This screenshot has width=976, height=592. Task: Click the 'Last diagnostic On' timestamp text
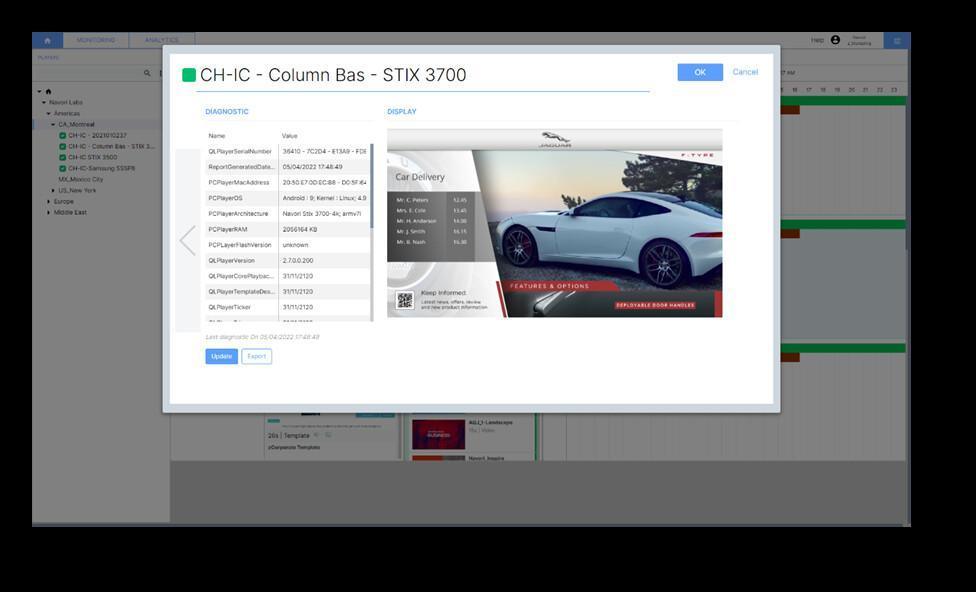click(x=262, y=337)
